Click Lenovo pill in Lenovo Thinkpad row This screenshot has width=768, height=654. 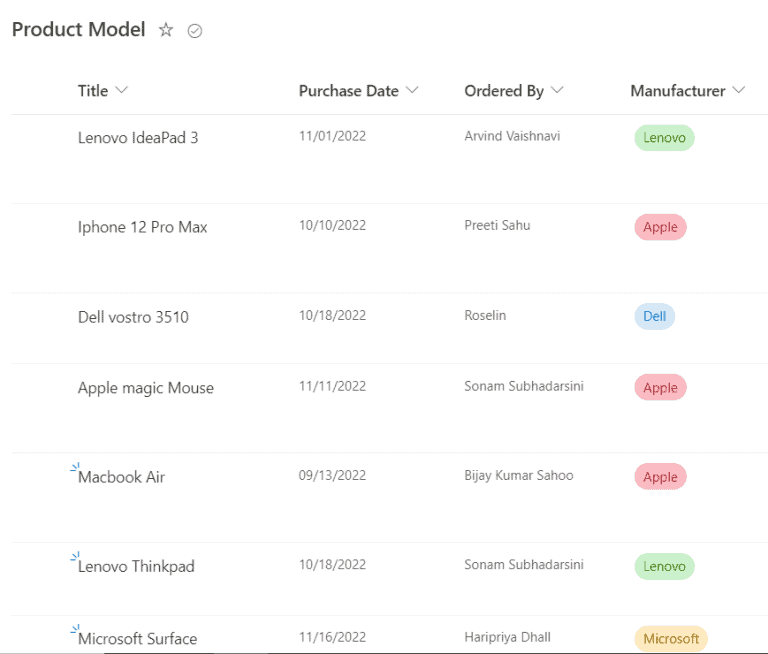pyautogui.click(x=665, y=566)
